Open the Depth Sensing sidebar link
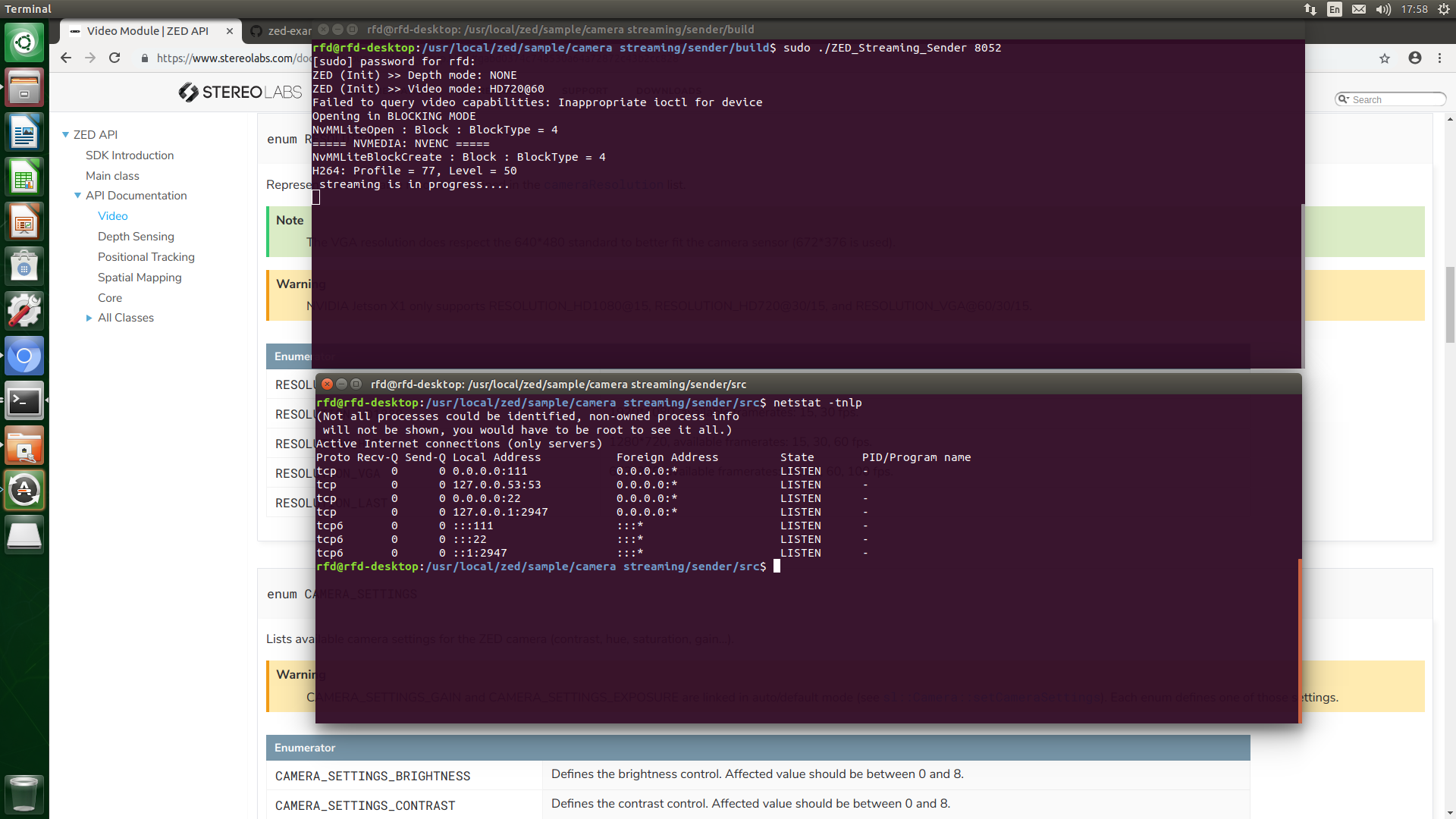 pyautogui.click(x=136, y=236)
